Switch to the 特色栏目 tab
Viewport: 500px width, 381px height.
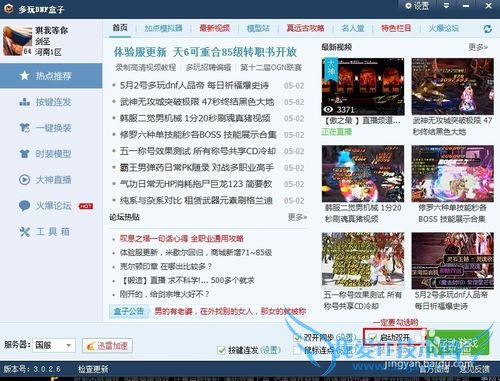(x=396, y=28)
